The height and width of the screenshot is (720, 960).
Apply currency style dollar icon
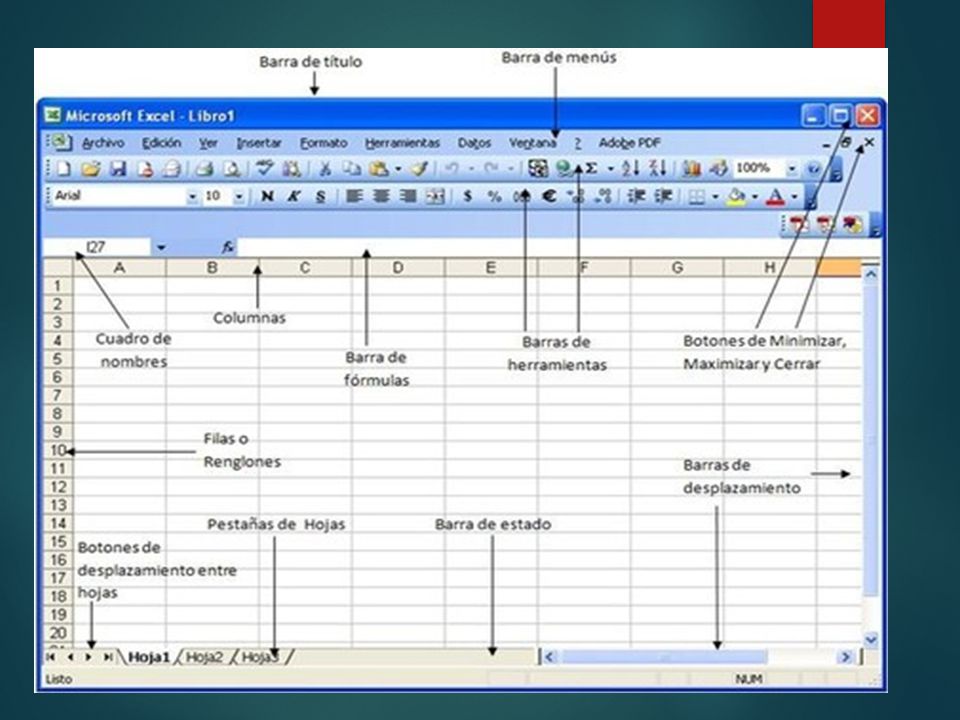[x=468, y=196]
